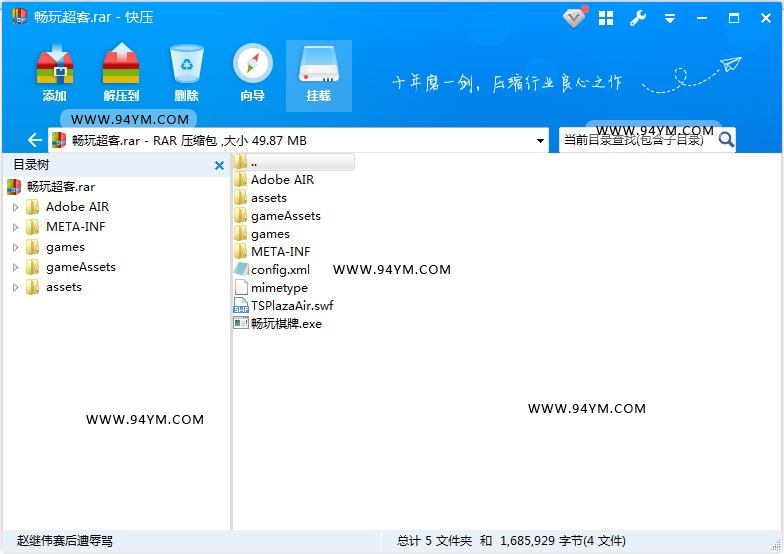The width and height of the screenshot is (784, 554).
Task: Click the 挂载 (Mount) drive icon
Action: pyautogui.click(x=318, y=76)
